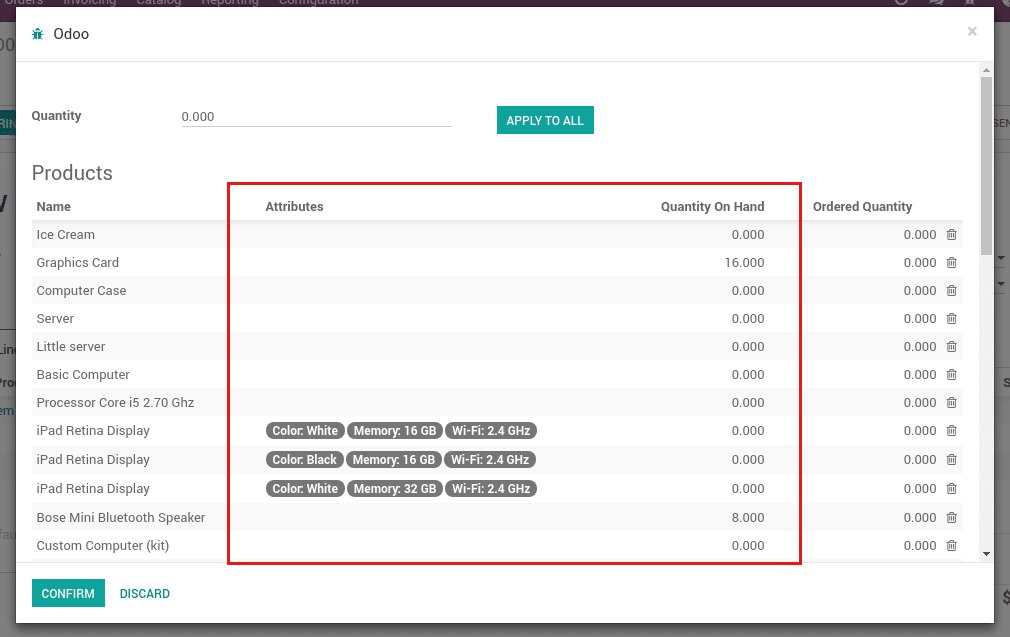Edit Ordered Quantity for Processor Core i5
1010x637 pixels.
coord(920,403)
